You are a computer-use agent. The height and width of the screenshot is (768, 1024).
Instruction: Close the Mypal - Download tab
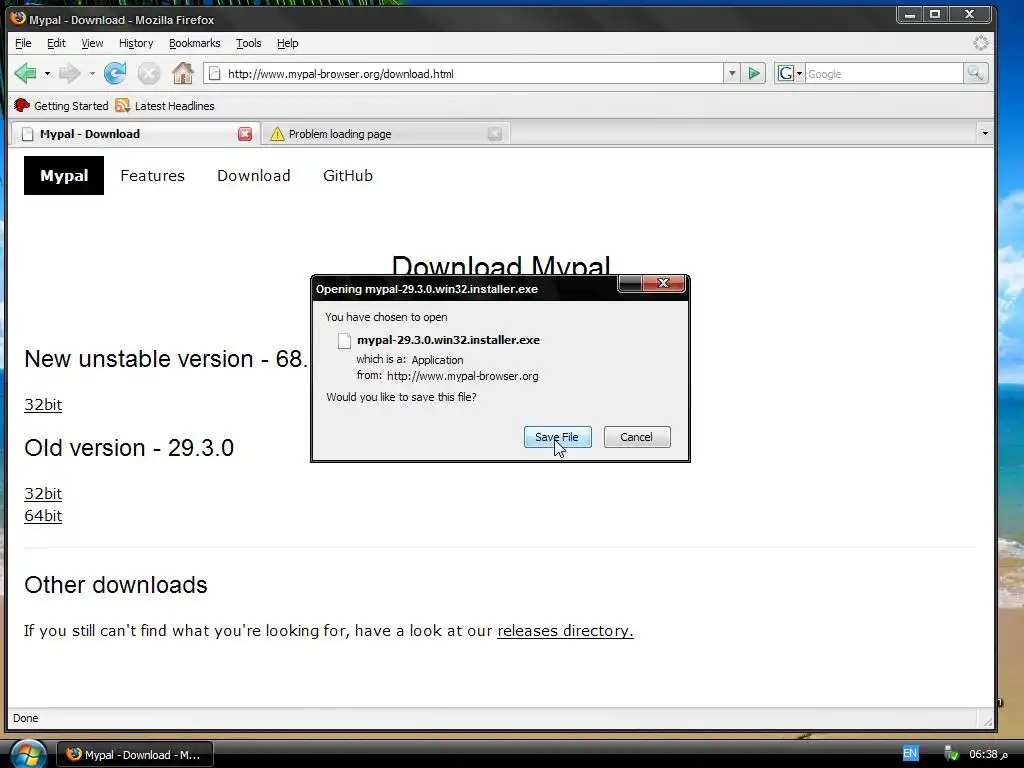pyautogui.click(x=245, y=134)
